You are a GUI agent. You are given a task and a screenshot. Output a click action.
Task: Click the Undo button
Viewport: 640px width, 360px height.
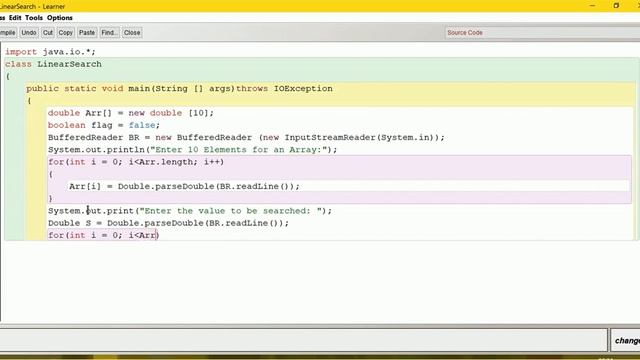(x=29, y=33)
